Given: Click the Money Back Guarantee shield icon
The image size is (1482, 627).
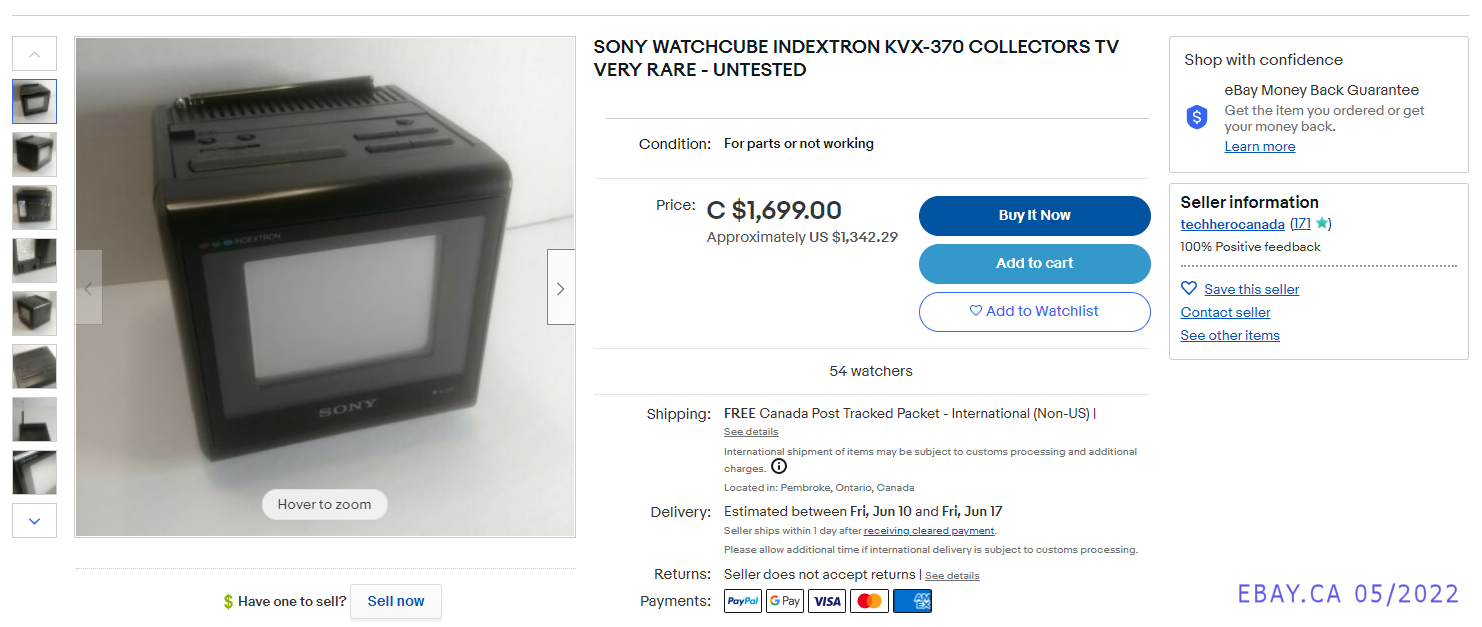Looking at the screenshot, I should point(1197,117).
